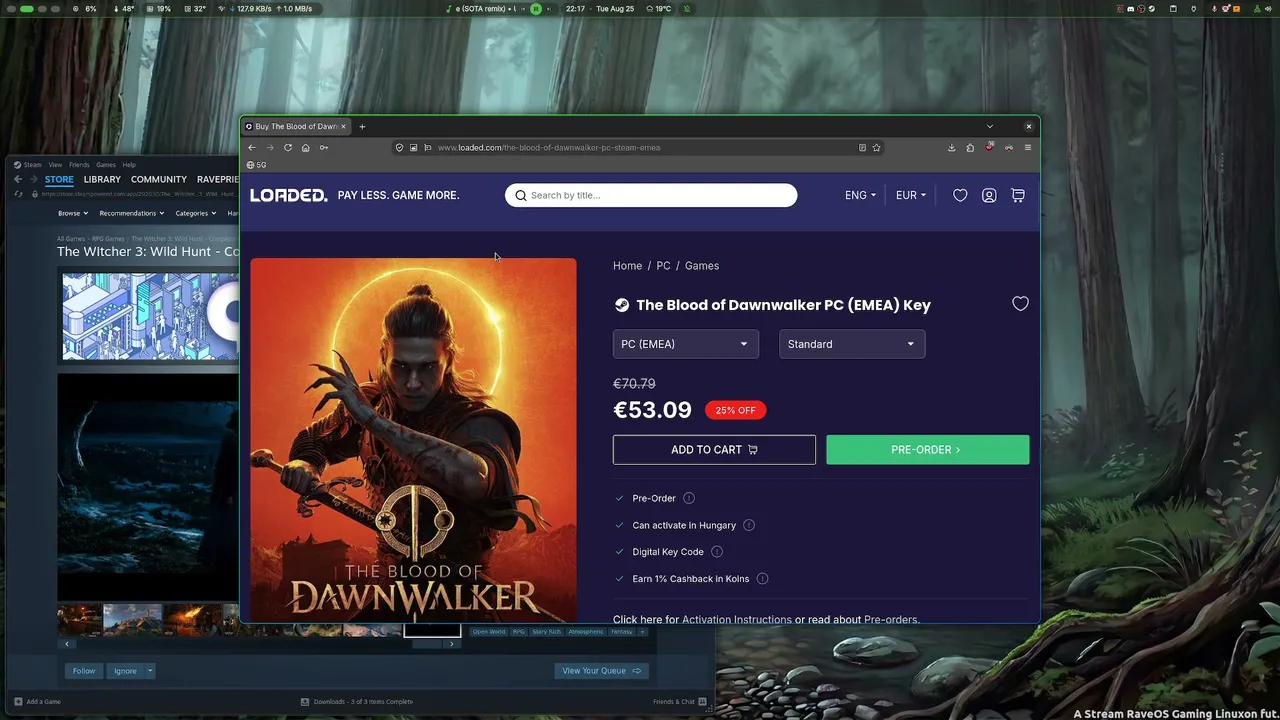Viewport: 1280px width, 720px height.
Task: Expand the Steam Recommendations menu
Action: pyautogui.click(x=132, y=213)
